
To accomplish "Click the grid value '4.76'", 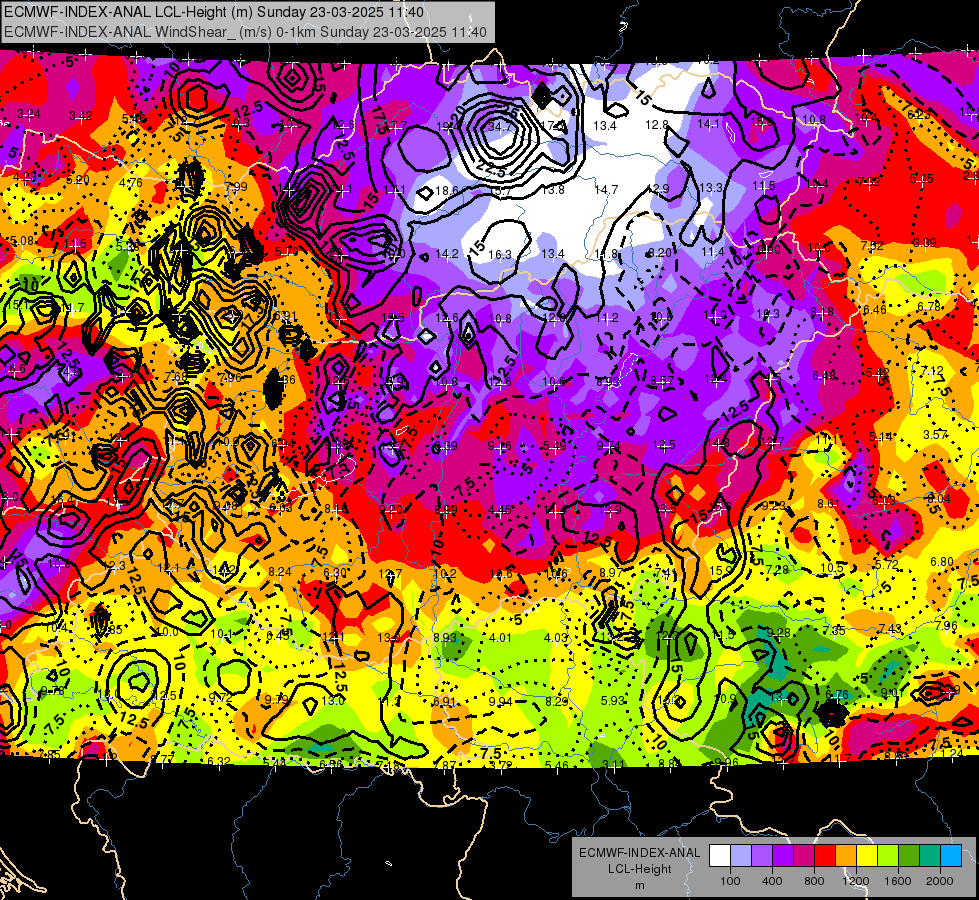I will click(130, 182).
